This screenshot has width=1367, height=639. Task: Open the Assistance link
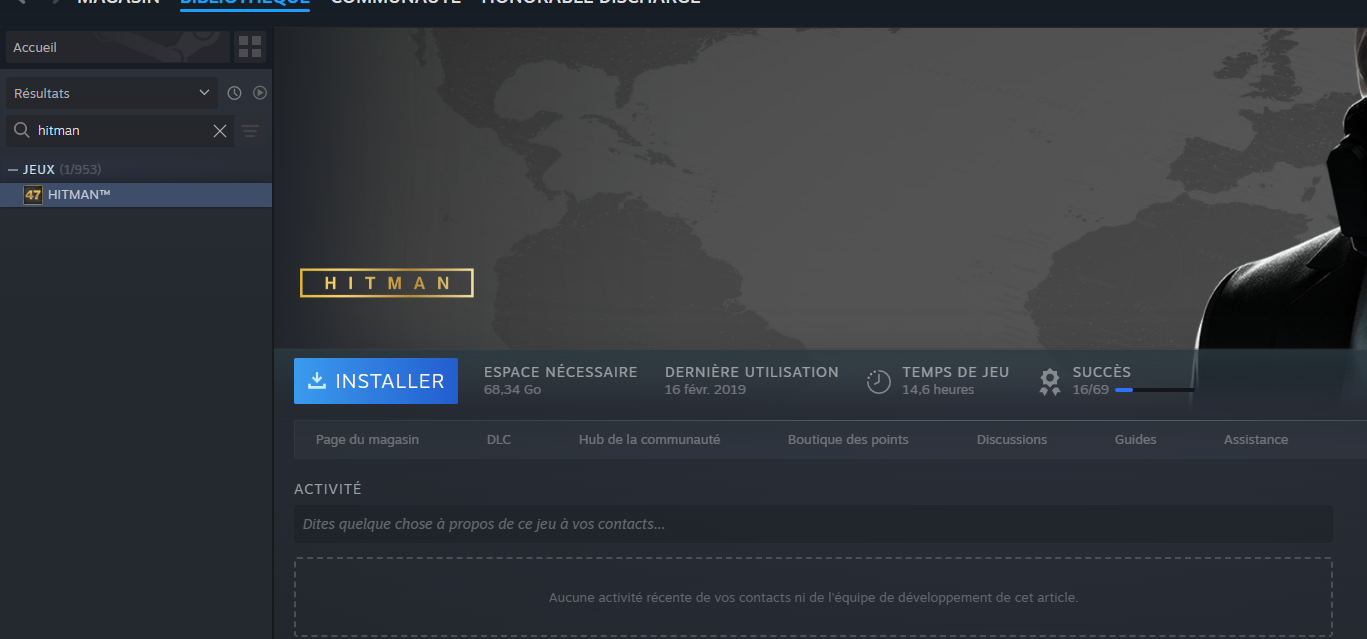pos(1256,439)
